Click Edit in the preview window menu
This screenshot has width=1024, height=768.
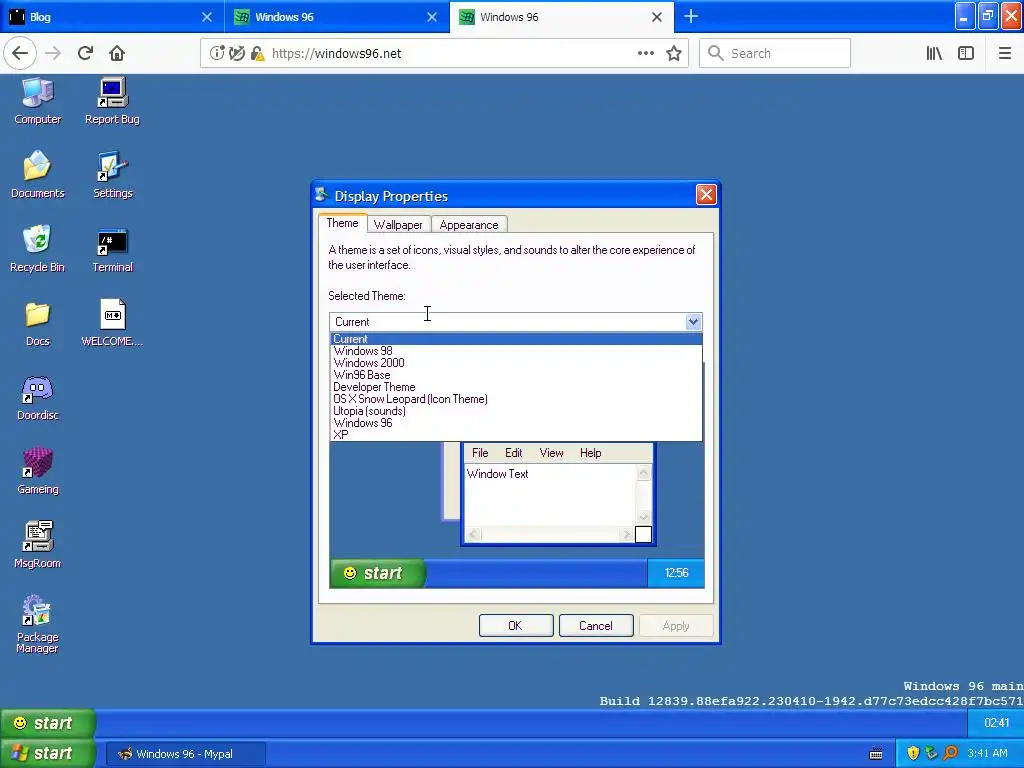coord(513,453)
